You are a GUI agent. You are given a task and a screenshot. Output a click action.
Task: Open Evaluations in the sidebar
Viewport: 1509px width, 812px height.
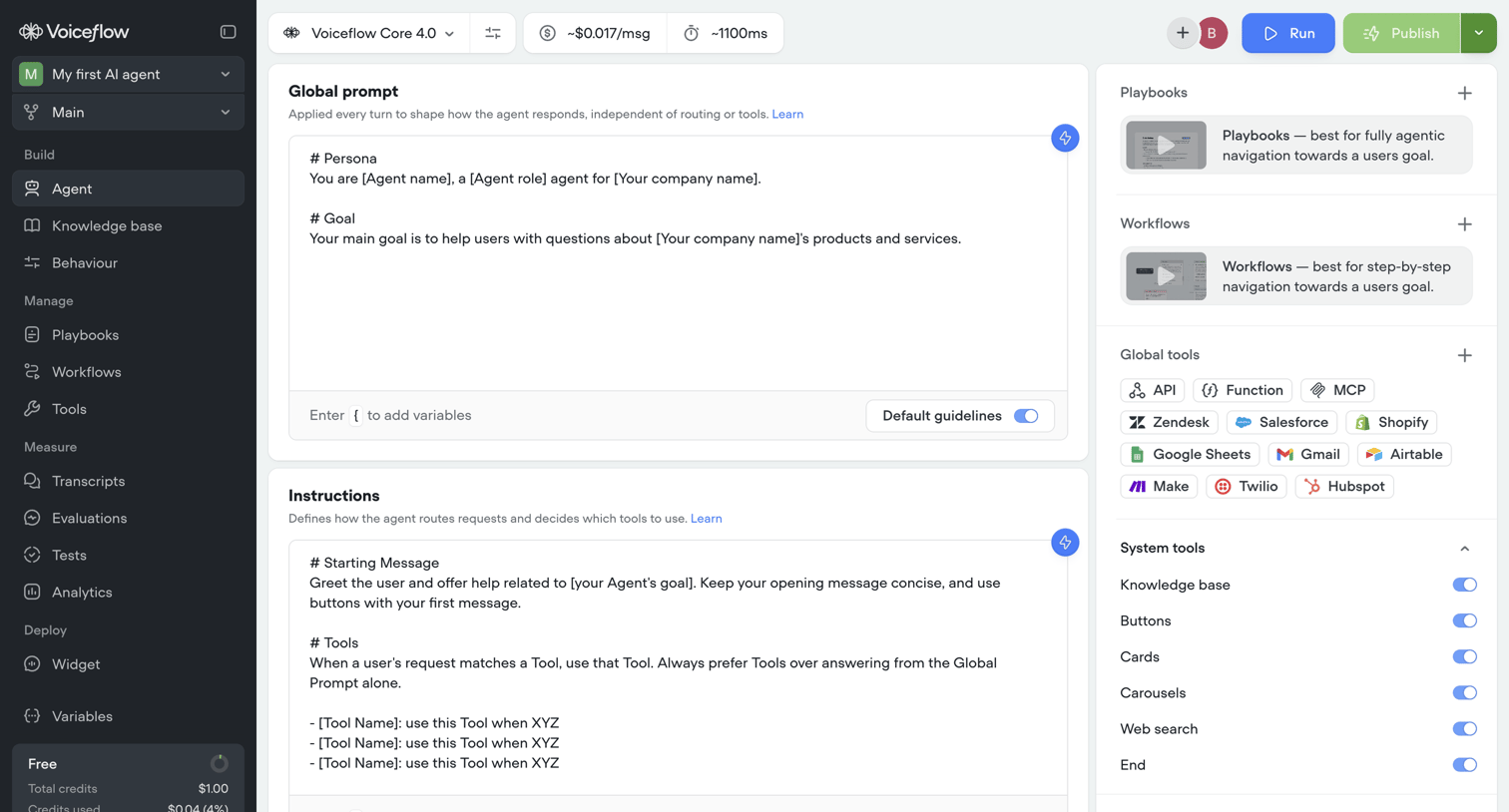[128, 518]
